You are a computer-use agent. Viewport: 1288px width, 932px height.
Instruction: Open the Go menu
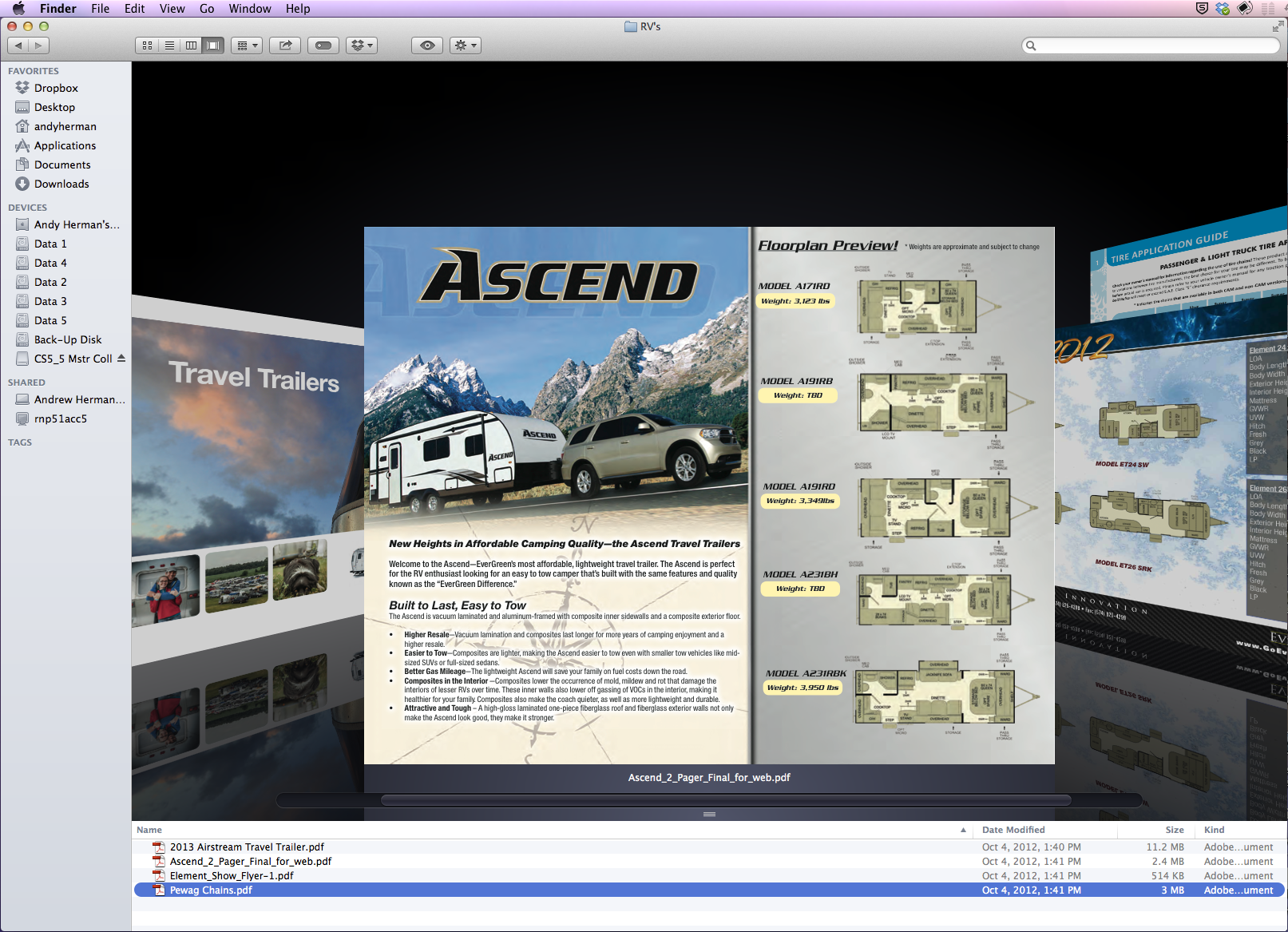point(207,9)
